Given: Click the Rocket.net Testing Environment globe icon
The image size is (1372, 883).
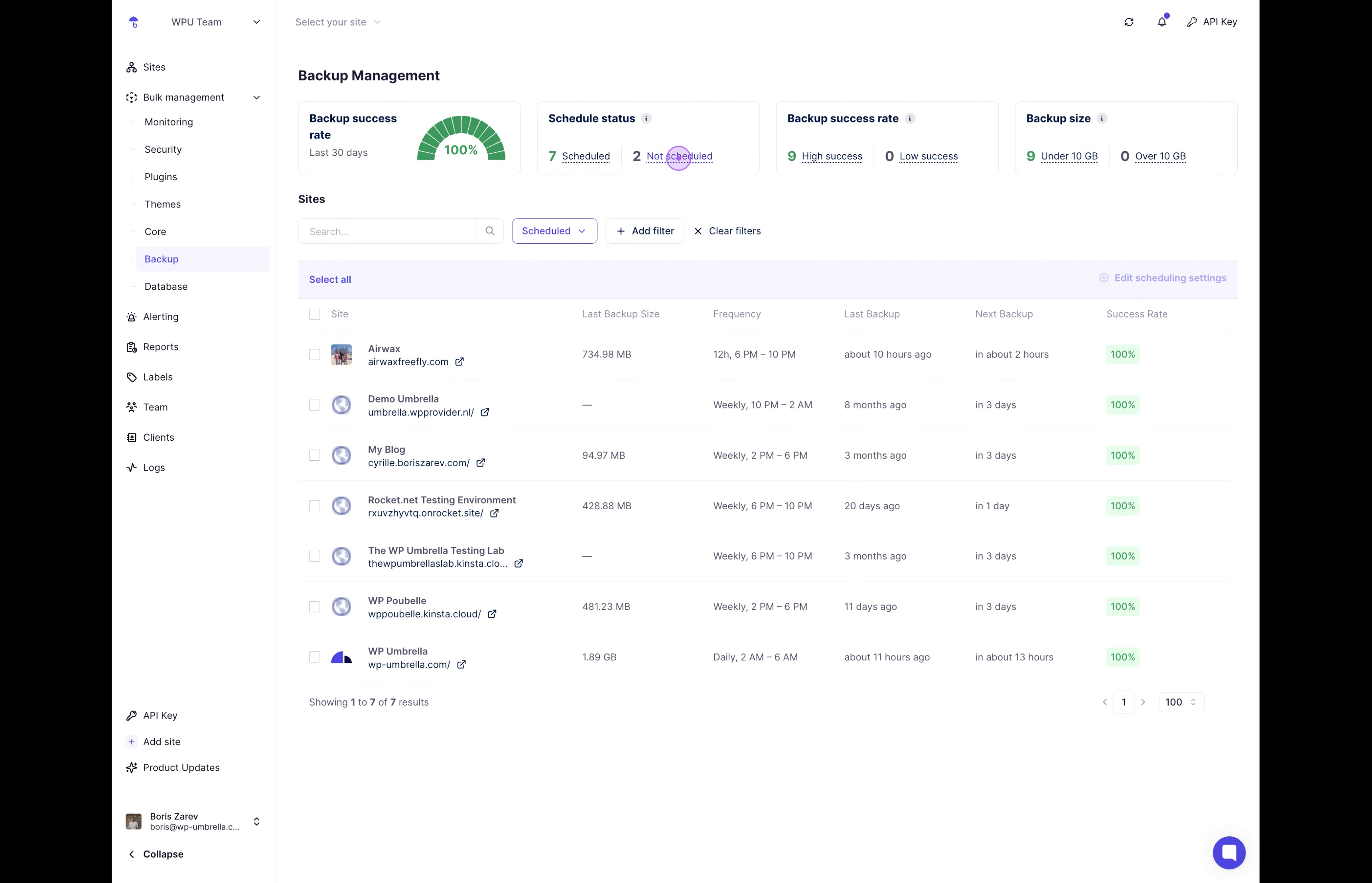Looking at the screenshot, I should point(341,506).
